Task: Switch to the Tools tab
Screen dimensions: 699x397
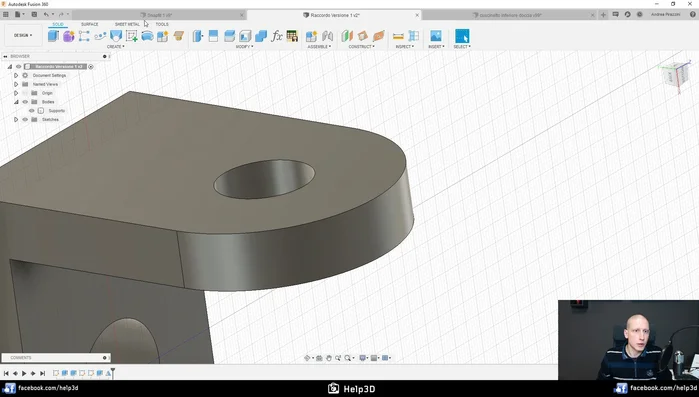Action: (x=162, y=24)
